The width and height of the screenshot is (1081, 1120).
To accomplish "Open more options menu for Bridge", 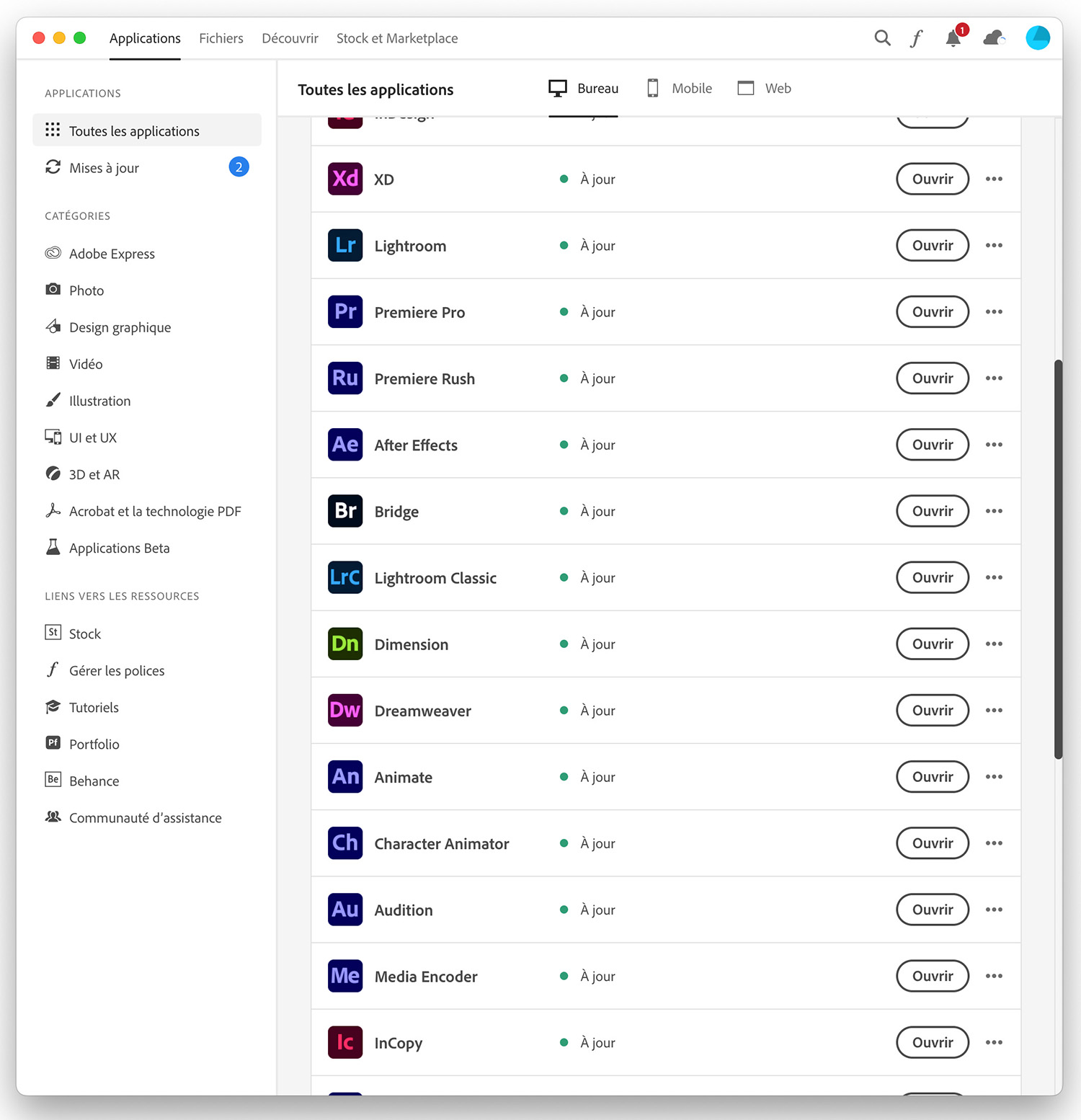I will pos(994,511).
